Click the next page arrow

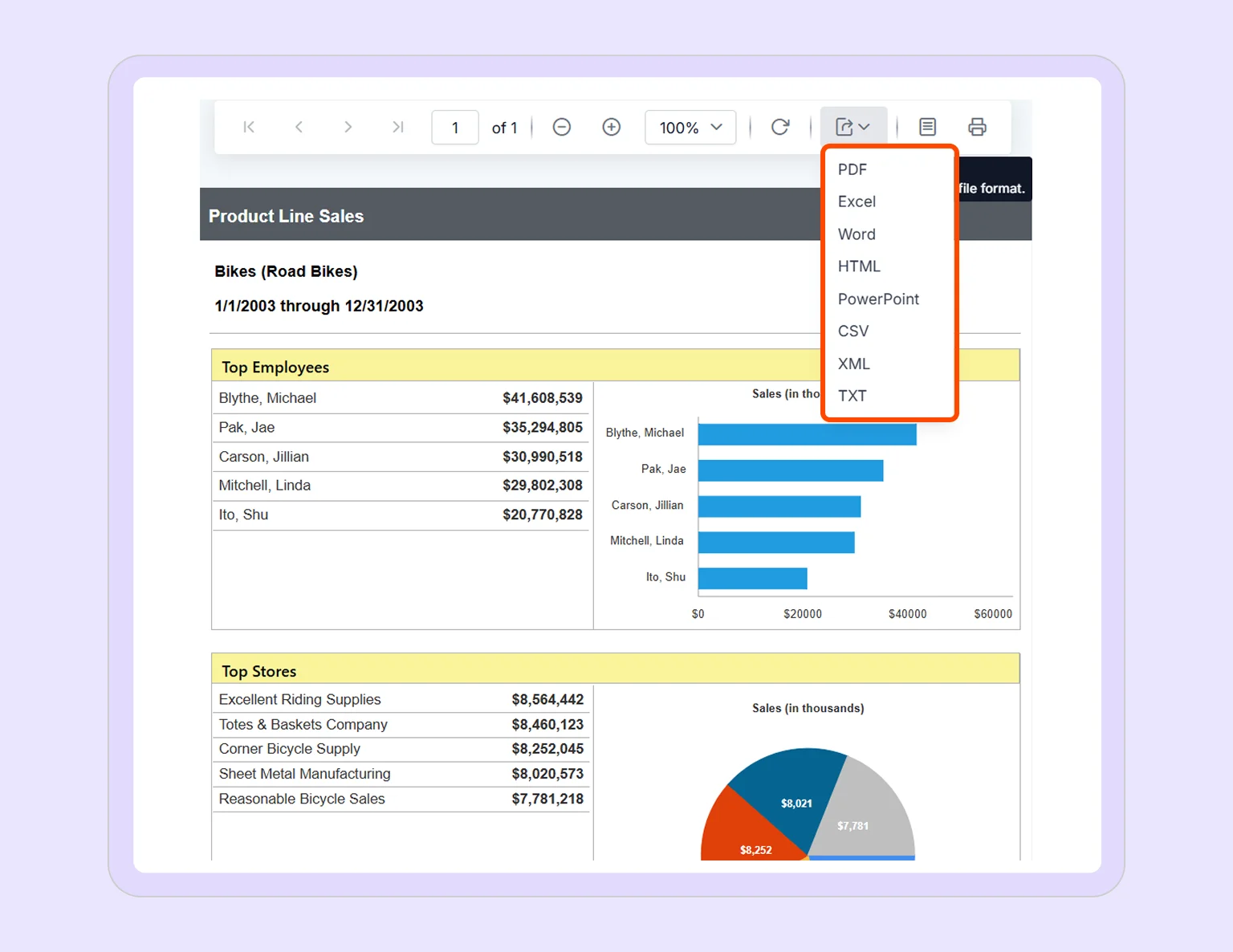348,127
